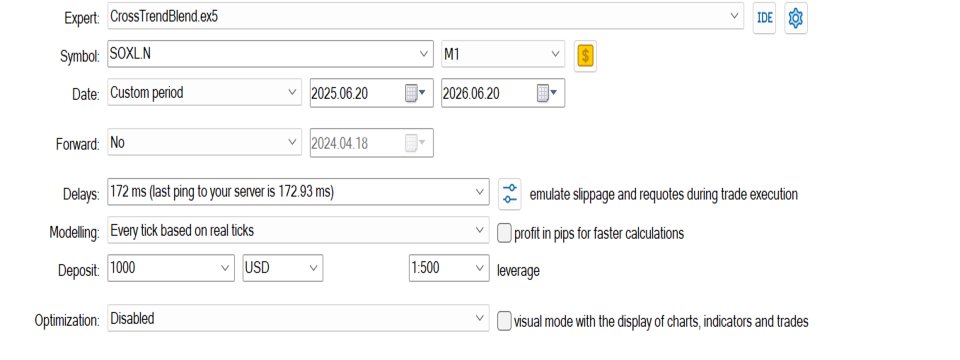Image resolution: width=960 pixels, height=360 pixels.
Task: Open the M1 timeframe dropdown
Action: tap(503, 54)
